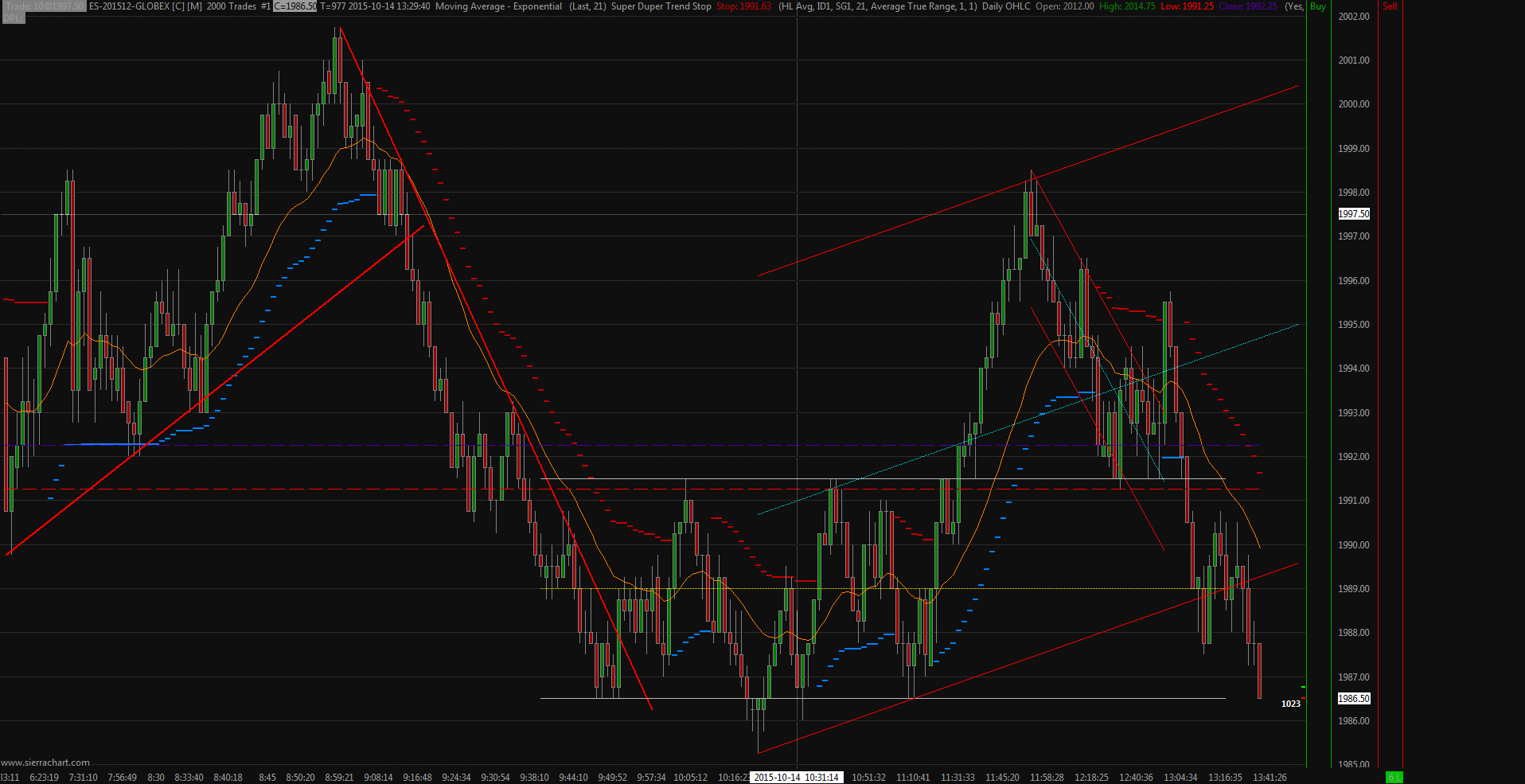The width and height of the screenshot is (1525, 784).
Task: Click the 1987.00 price scale label
Action: [1354, 677]
